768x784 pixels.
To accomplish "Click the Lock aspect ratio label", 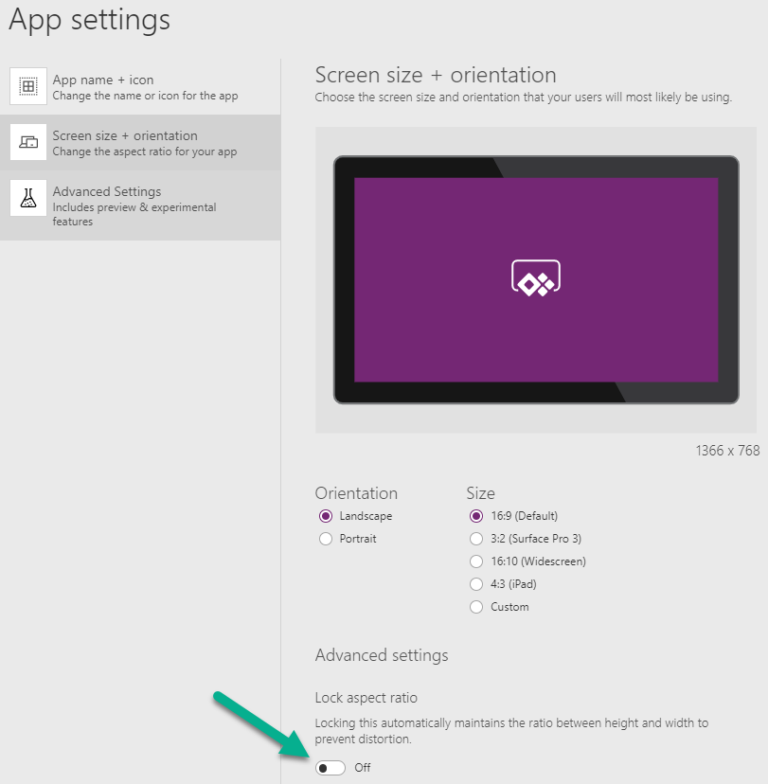I will click(x=366, y=698).
